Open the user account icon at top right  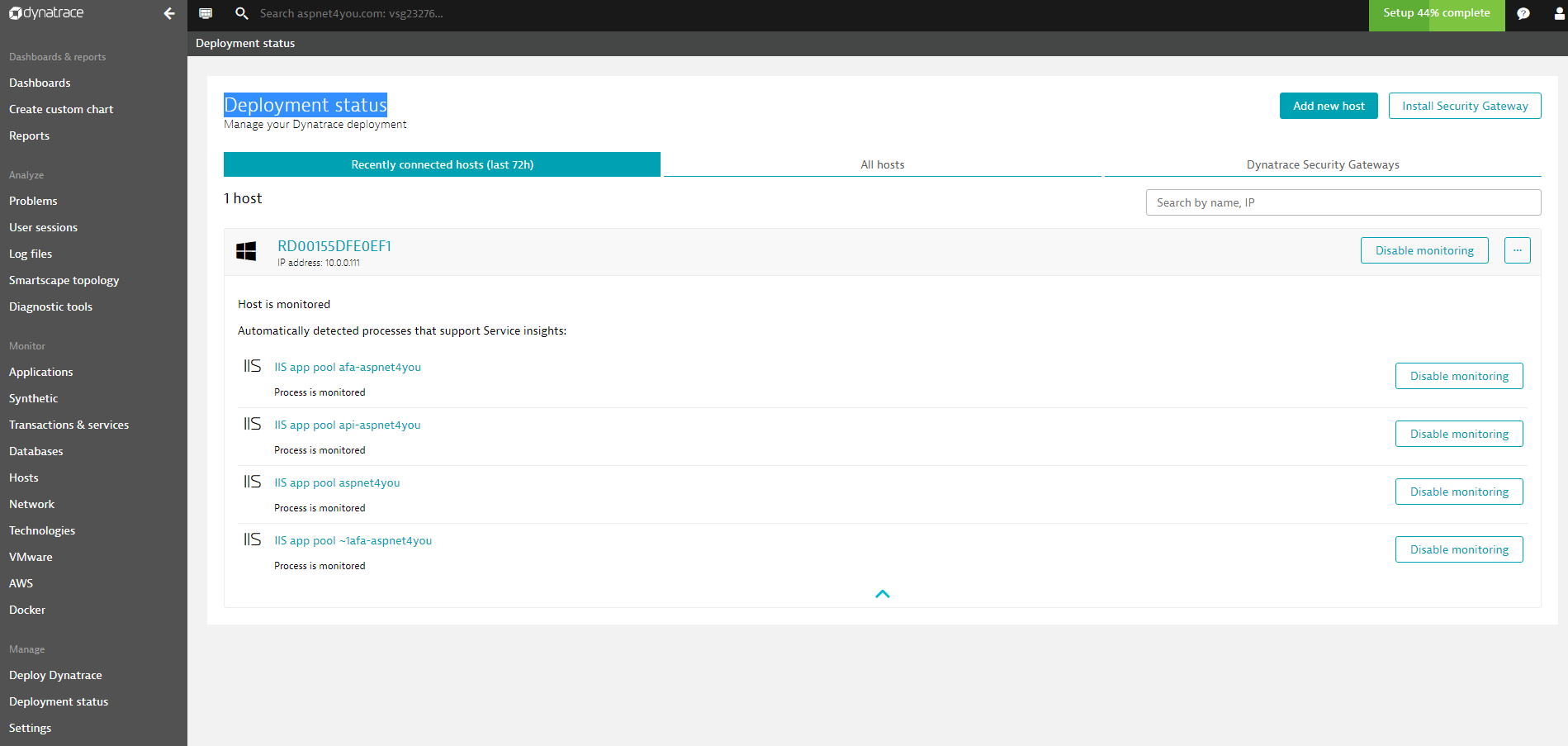click(1560, 13)
